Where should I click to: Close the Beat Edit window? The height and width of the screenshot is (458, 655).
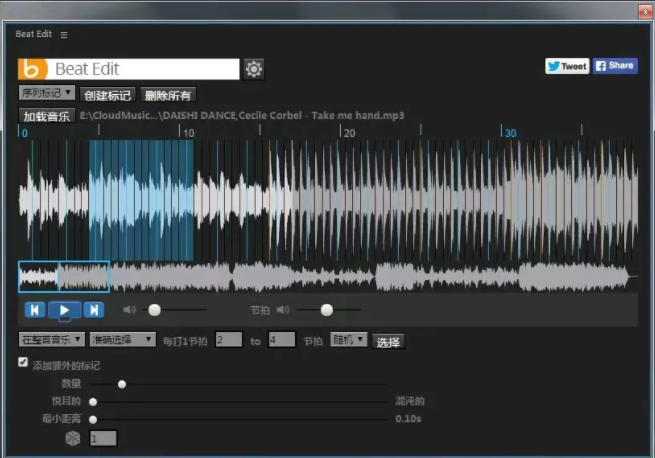click(645, 11)
